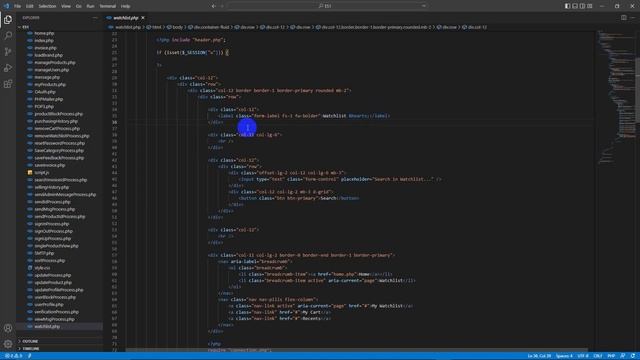Image resolution: width=640 pixels, height=360 pixels.
Task: Open the View menu
Action: 66,6
